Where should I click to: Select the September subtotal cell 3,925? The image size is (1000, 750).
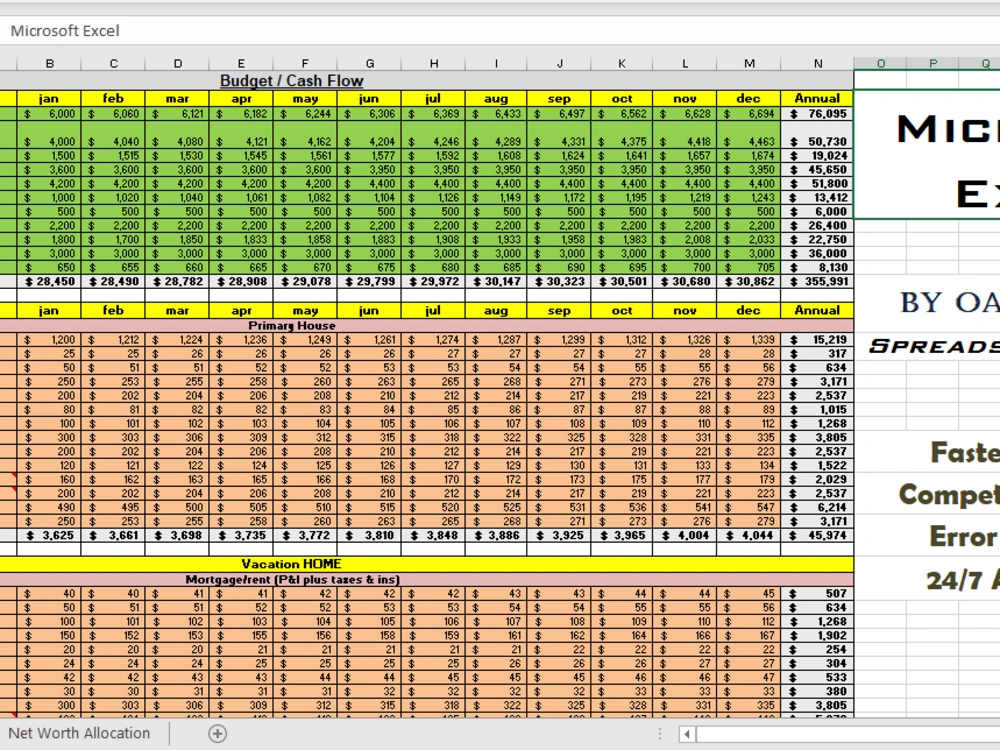[x=559, y=535]
